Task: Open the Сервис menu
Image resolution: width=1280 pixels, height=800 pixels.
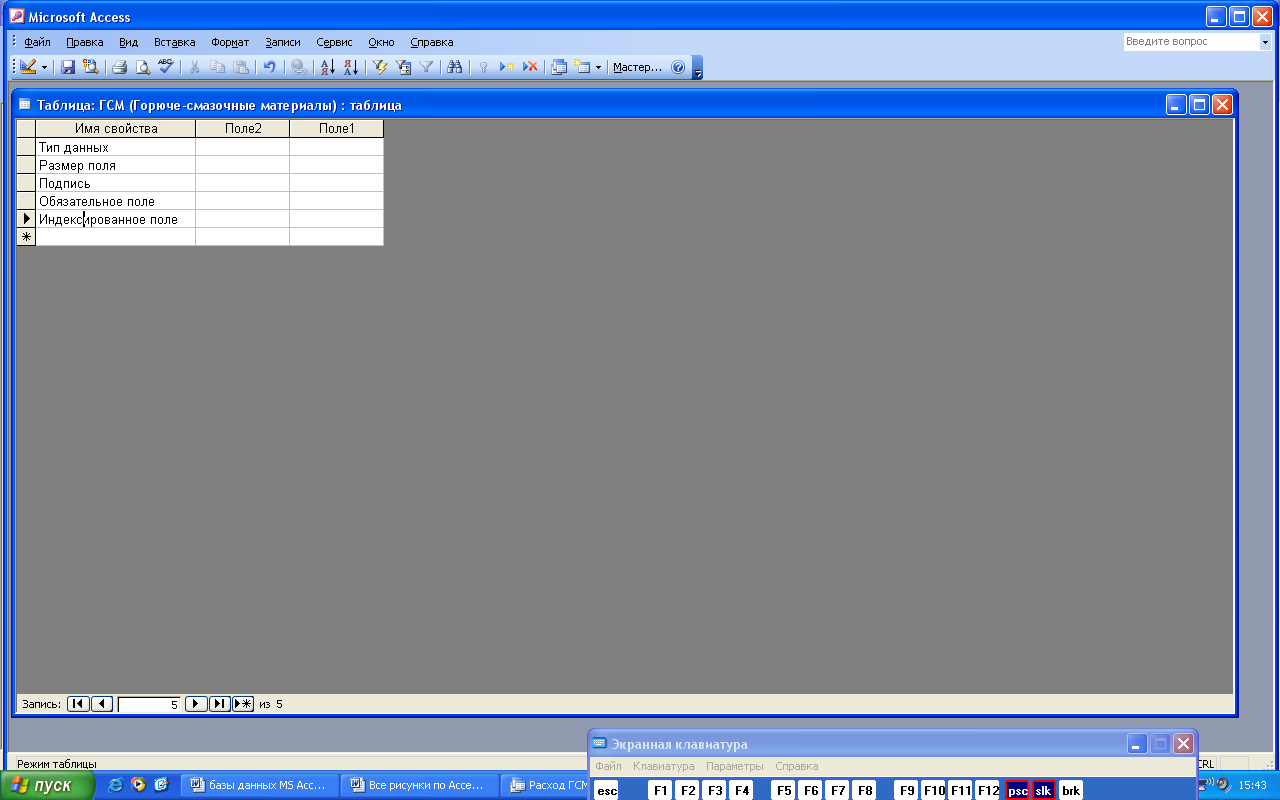Action: tap(334, 42)
